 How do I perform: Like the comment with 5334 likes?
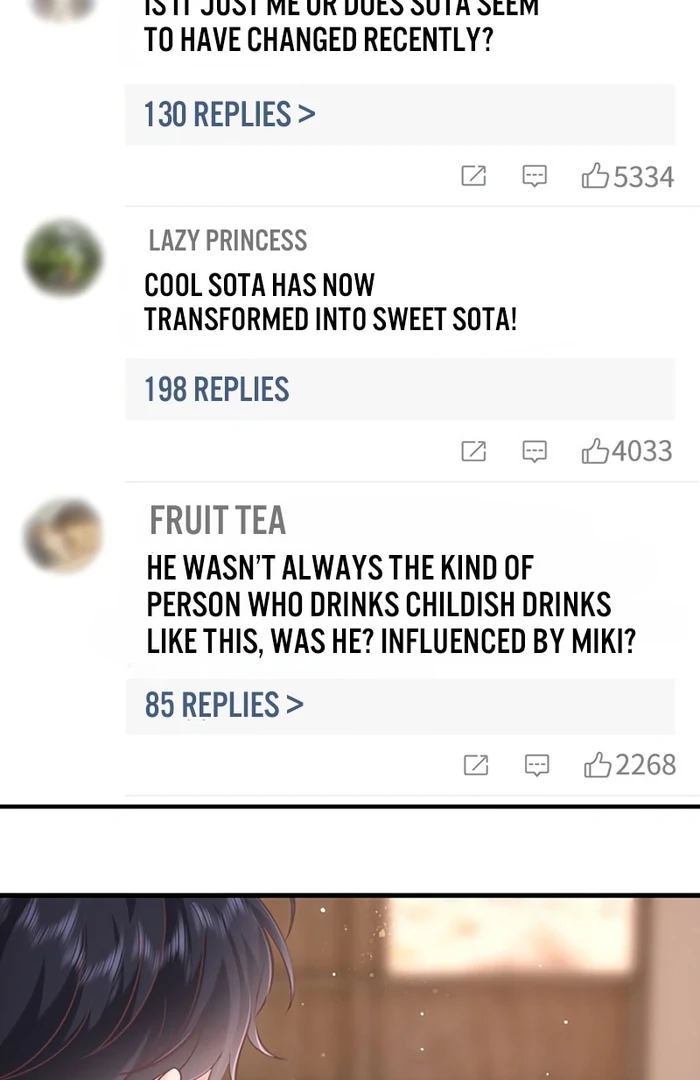click(x=596, y=177)
